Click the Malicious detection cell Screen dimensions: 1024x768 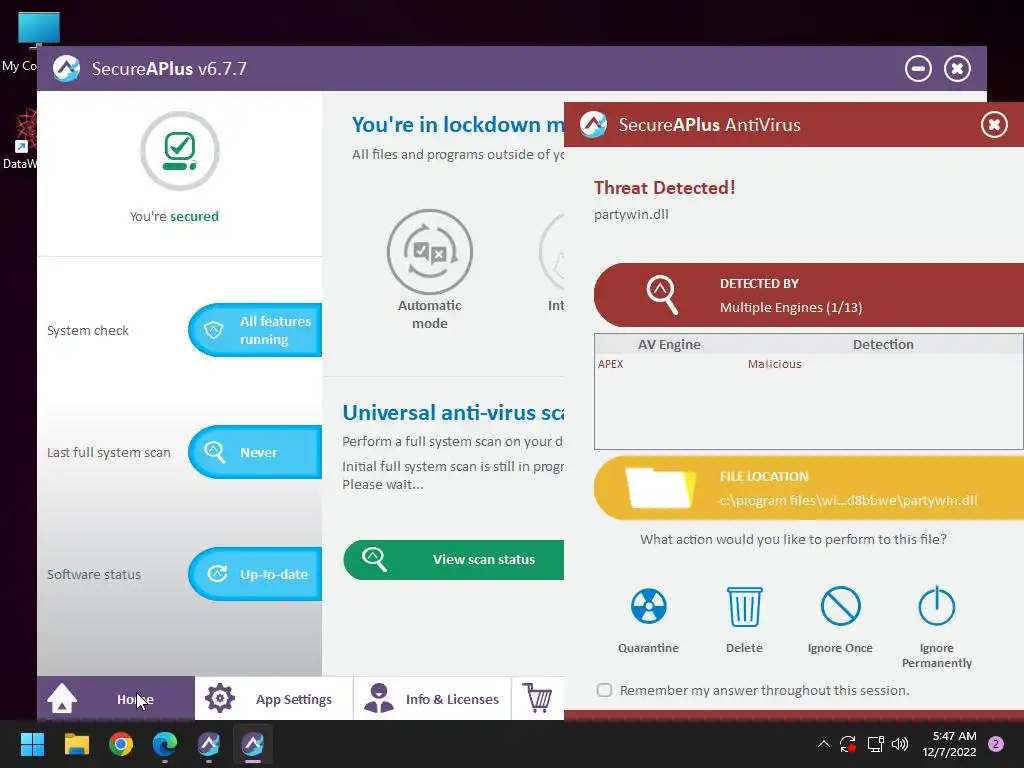click(x=775, y=364)
